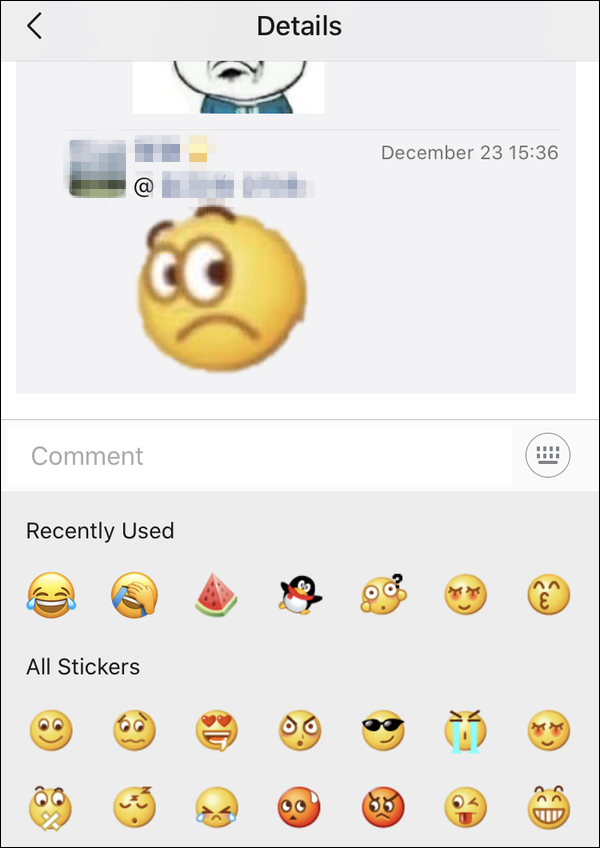
Task: Tap the large frowning sticker in comment
Action: tap(221, 289)
